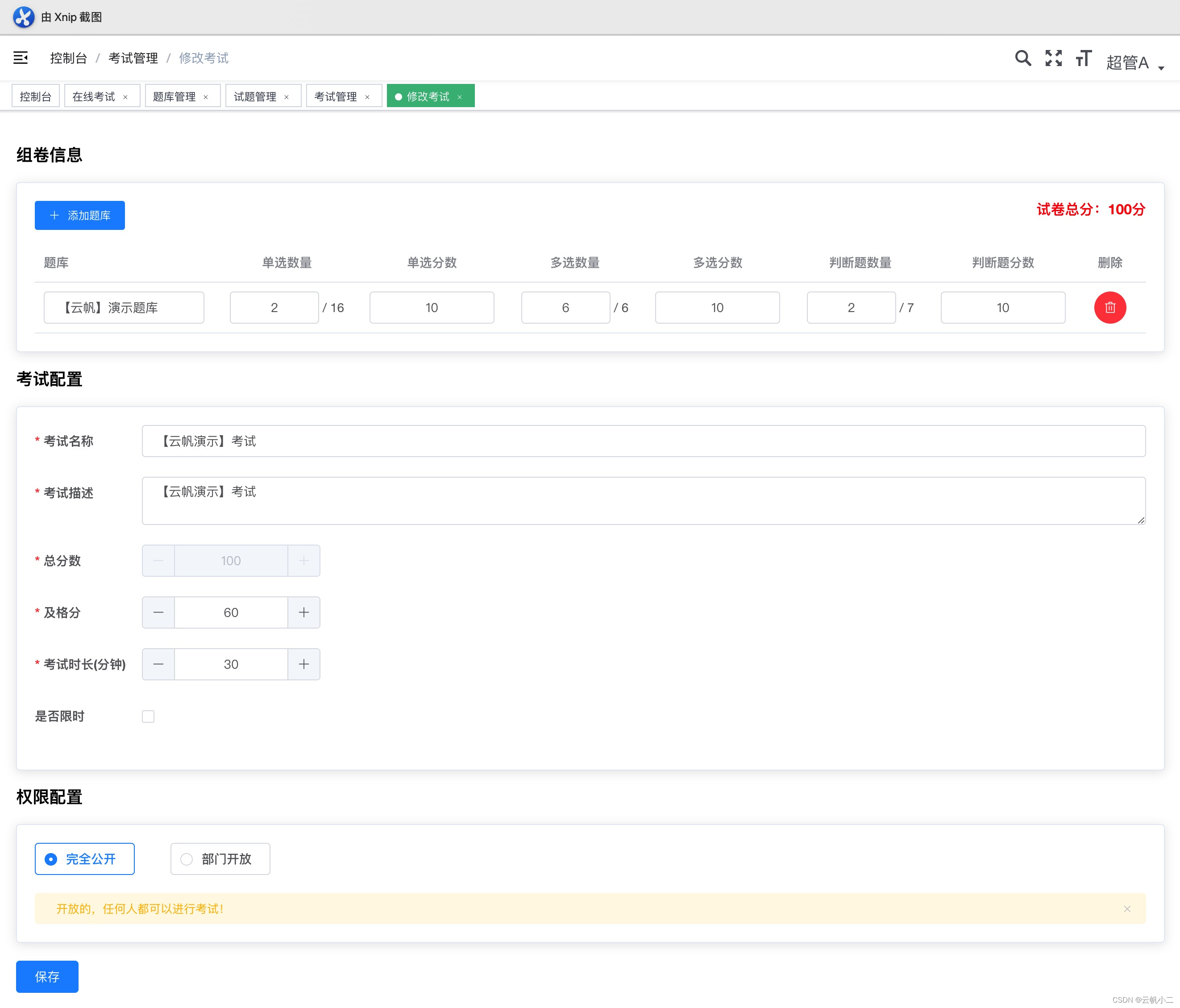Image resolution: width=1180 pixels, height=1008 pixels.
Task: Open the header search icon
Action: coord(1023,58)
